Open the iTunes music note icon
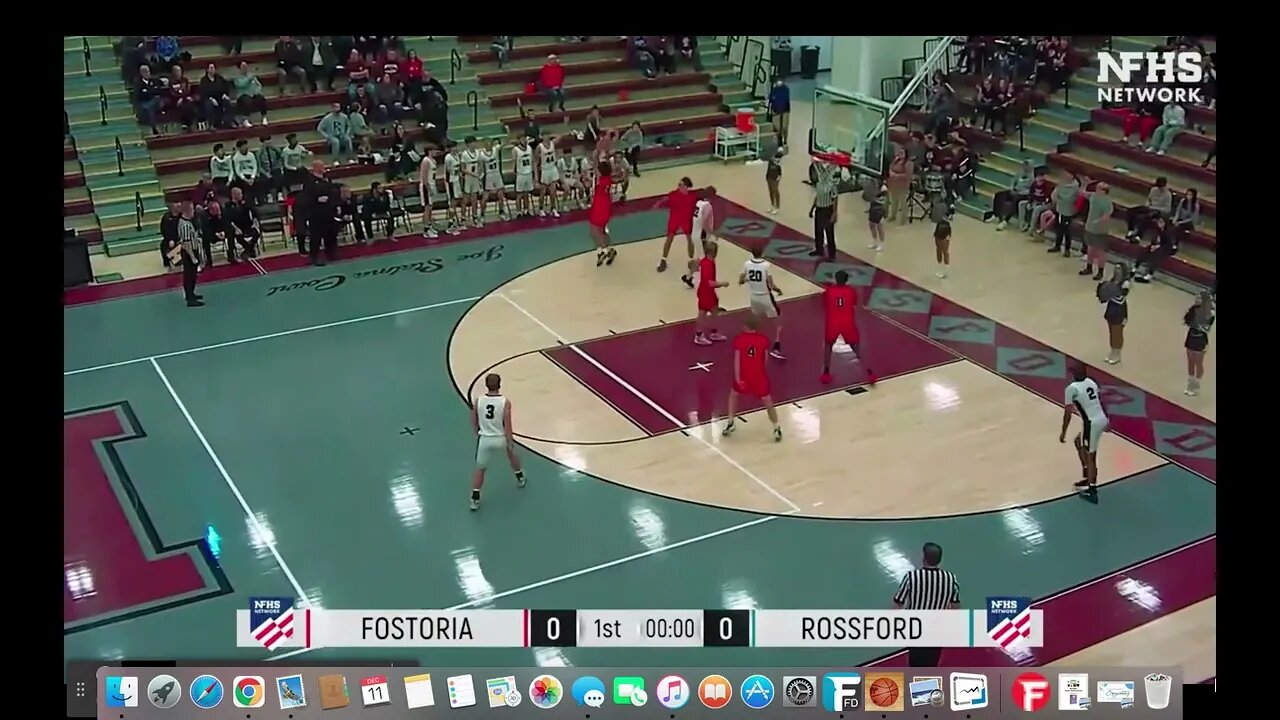Image resolution: width=1280 pixels, height=720 pixels. point(672,691)
